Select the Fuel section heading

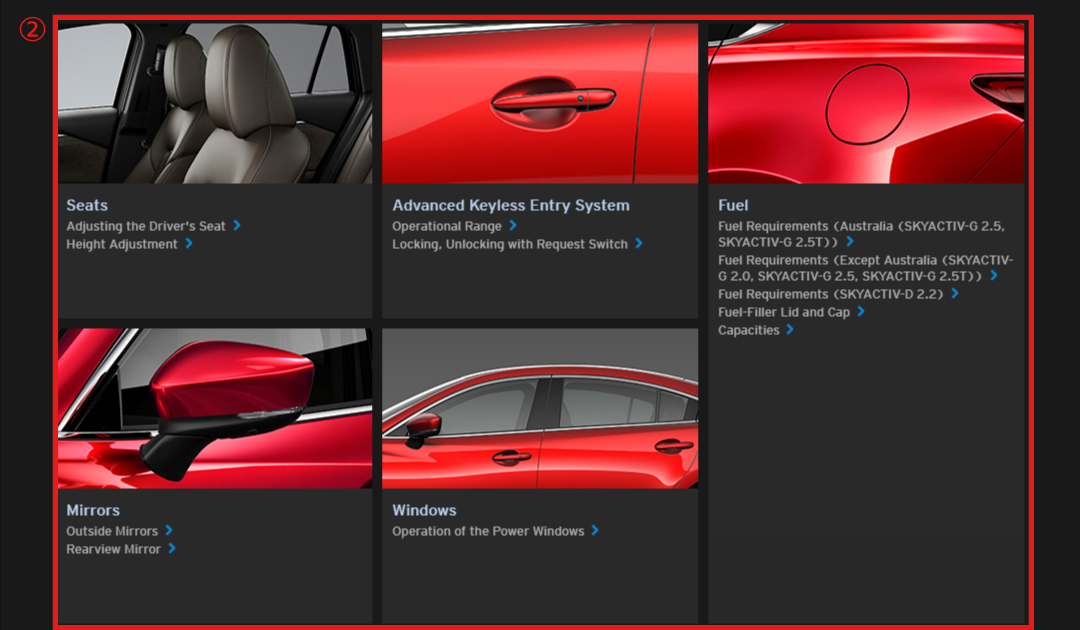tap(733, 205)
